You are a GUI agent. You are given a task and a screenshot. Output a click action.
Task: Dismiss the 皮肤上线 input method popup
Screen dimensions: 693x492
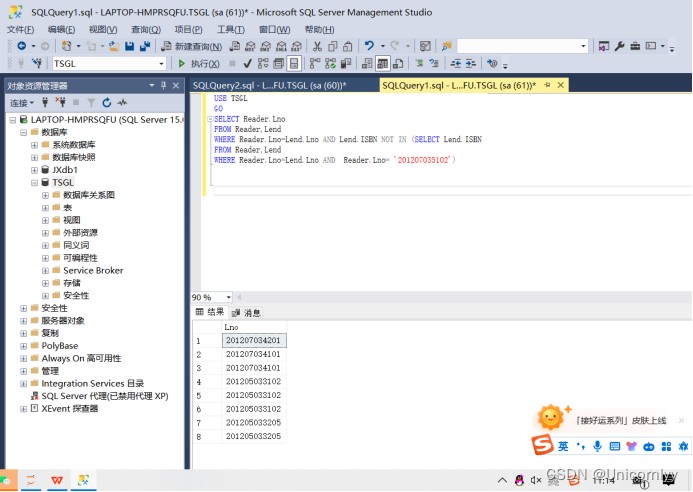click(x=682, y=420)
